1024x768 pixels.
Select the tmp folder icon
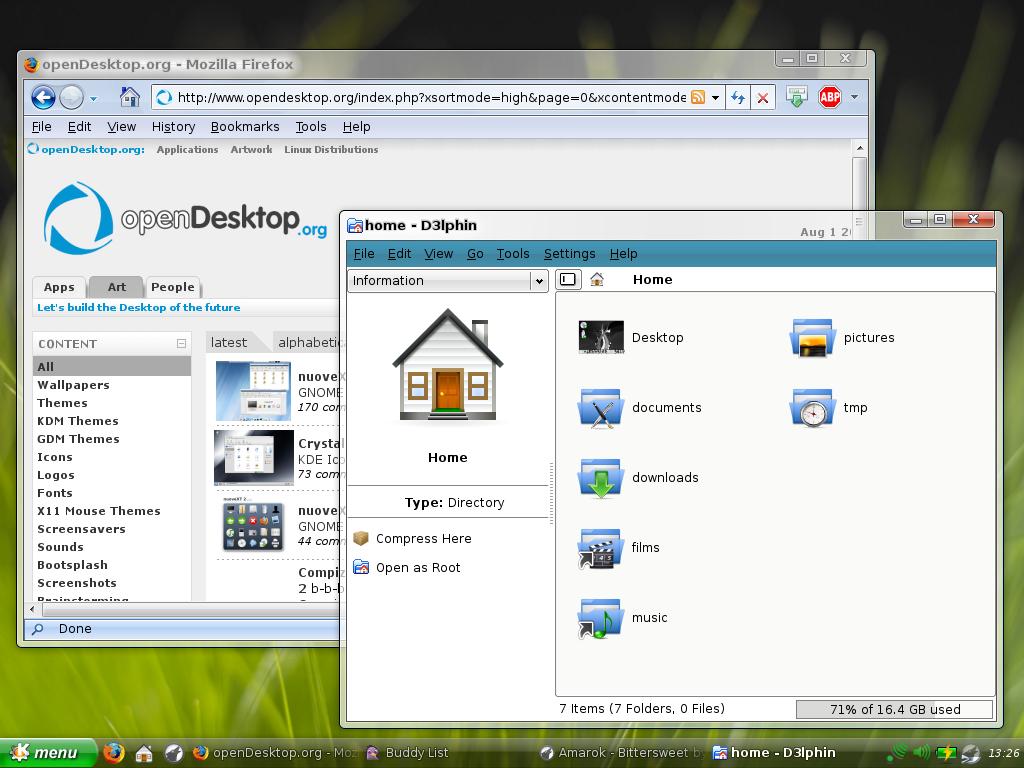pyautogui.click(x=812, y=408)
